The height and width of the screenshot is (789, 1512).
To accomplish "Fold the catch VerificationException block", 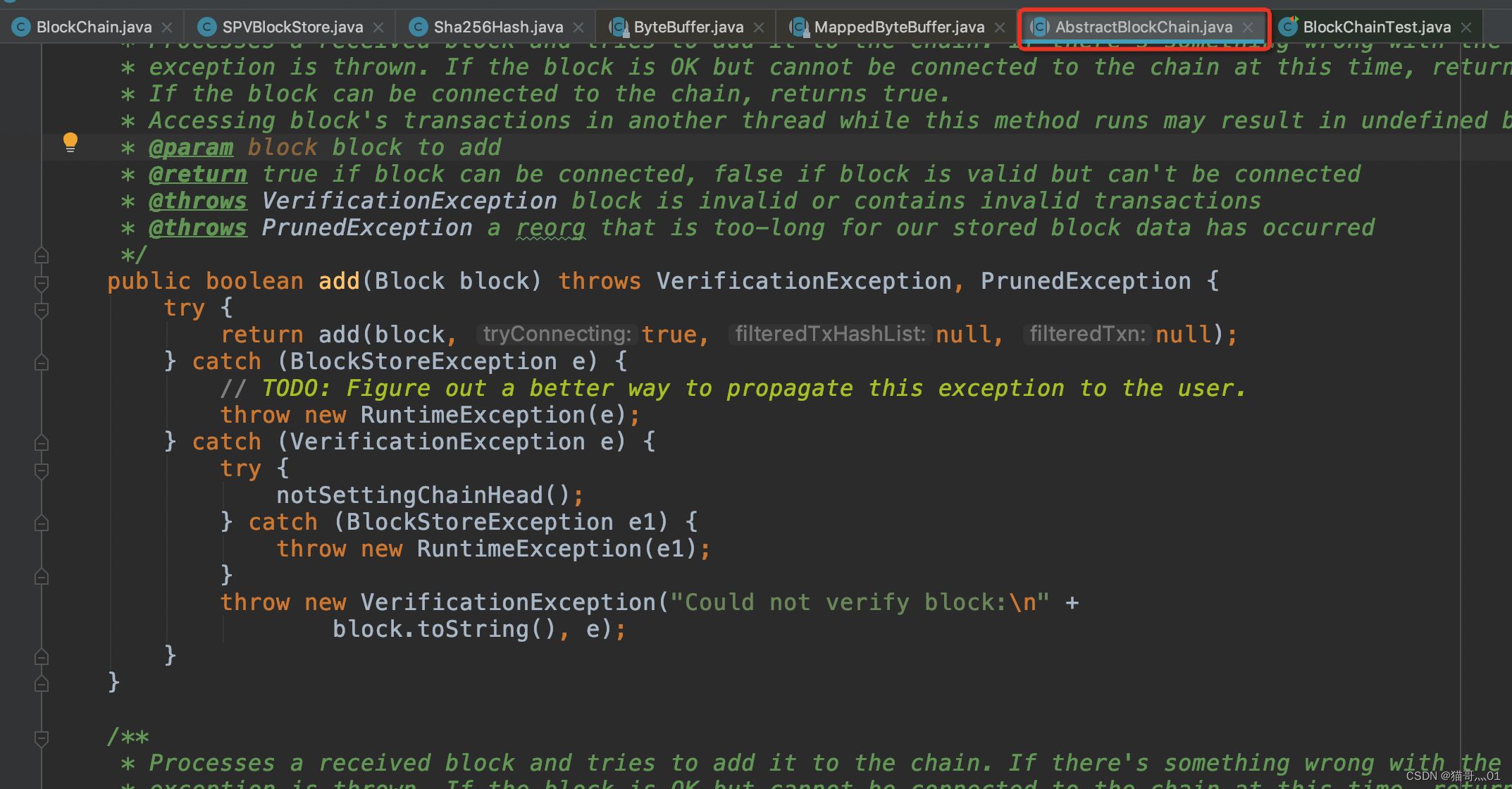I will [42, 443].
